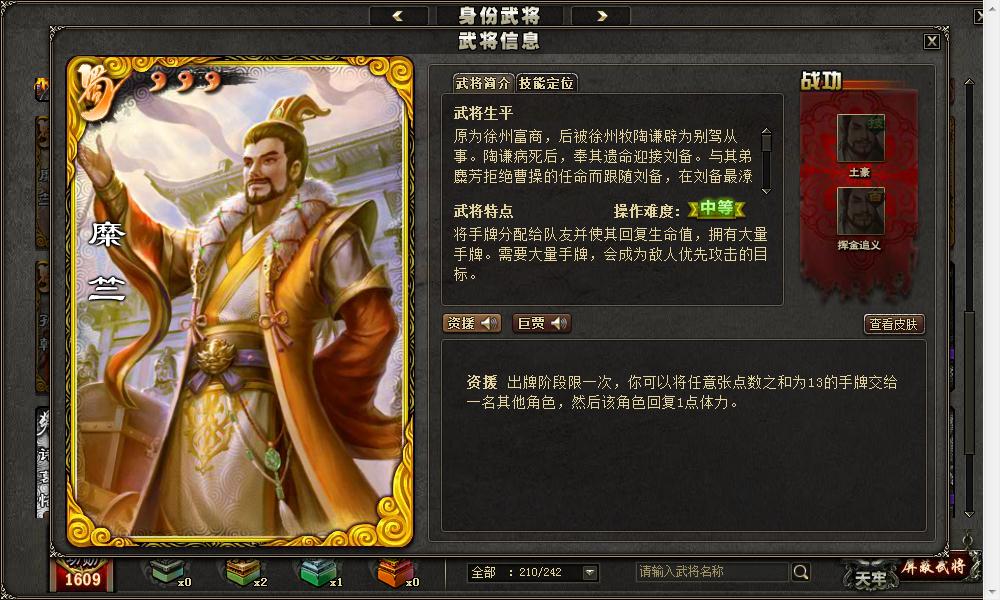This screenshot has height=600, width=1000.
Task: Open the 天牢 button
Action: (870, 577)
